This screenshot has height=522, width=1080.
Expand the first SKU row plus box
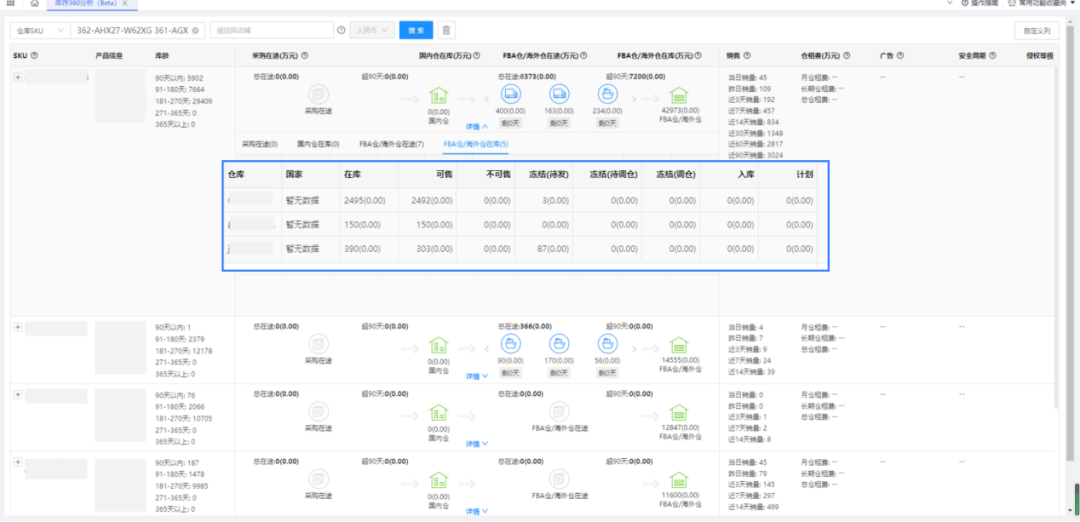click(x=18, y=77)
